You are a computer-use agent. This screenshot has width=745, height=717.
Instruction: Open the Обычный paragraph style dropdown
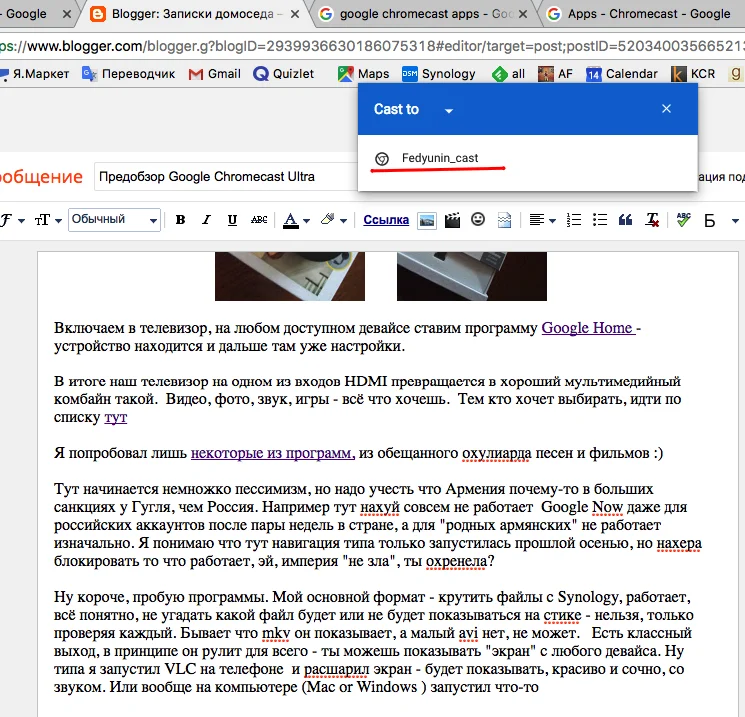pyautogui.click(x=114, y=220)
